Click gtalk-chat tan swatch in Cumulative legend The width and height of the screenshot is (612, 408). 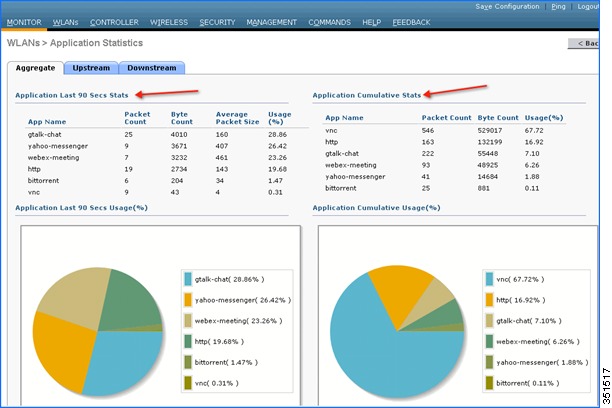pos(489,321)
